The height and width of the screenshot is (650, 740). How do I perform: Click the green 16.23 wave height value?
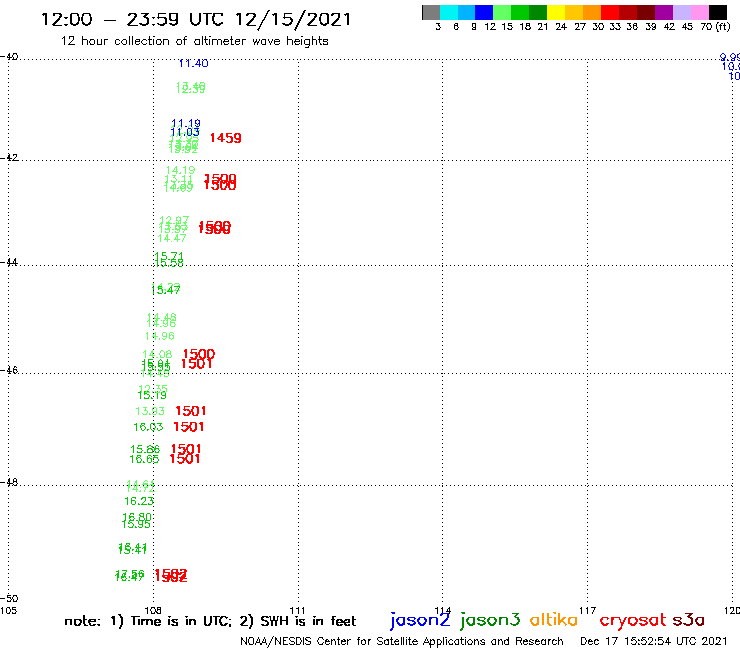pos(139,501)
